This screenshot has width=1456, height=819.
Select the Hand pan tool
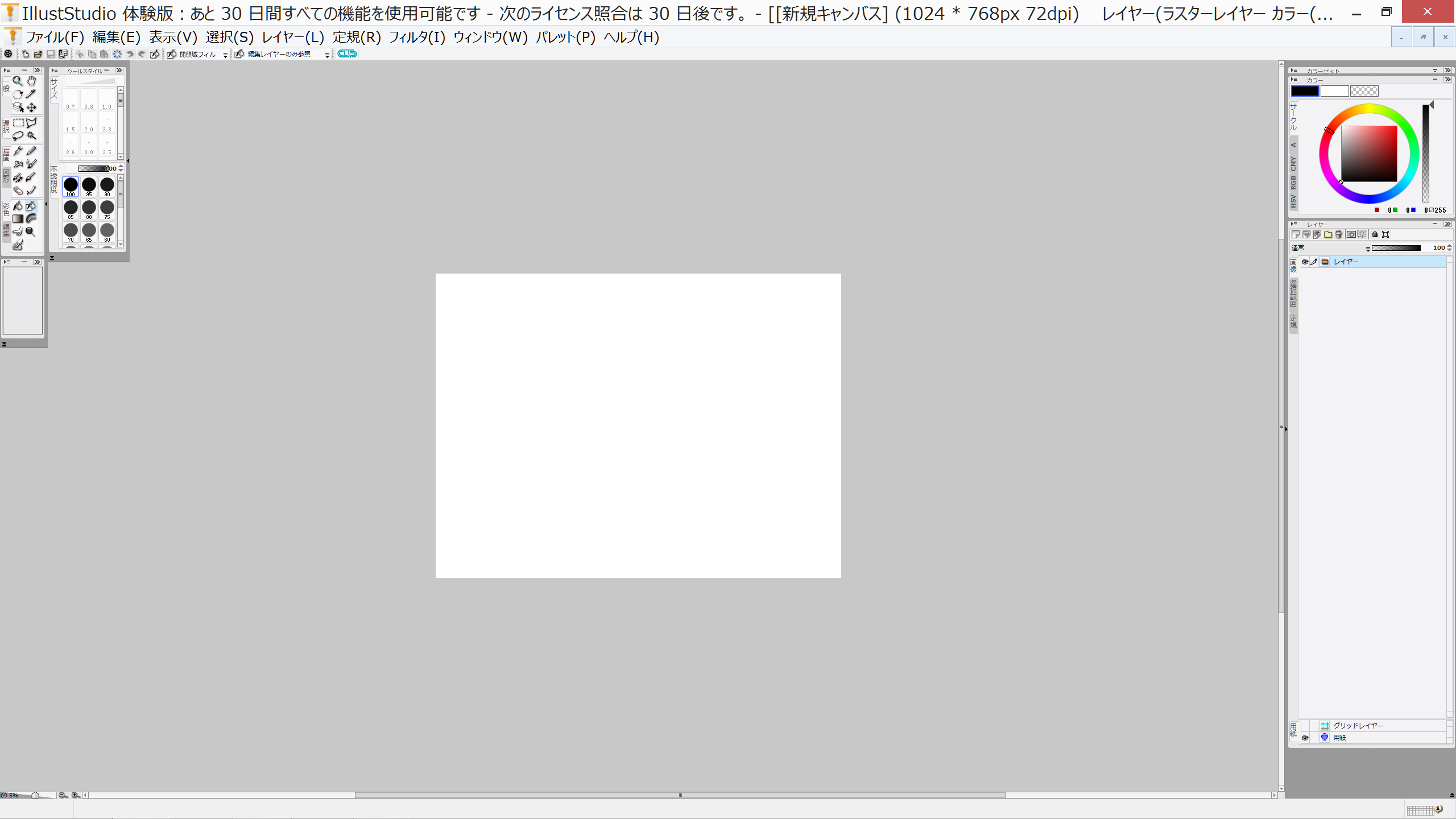pos(32,81)
